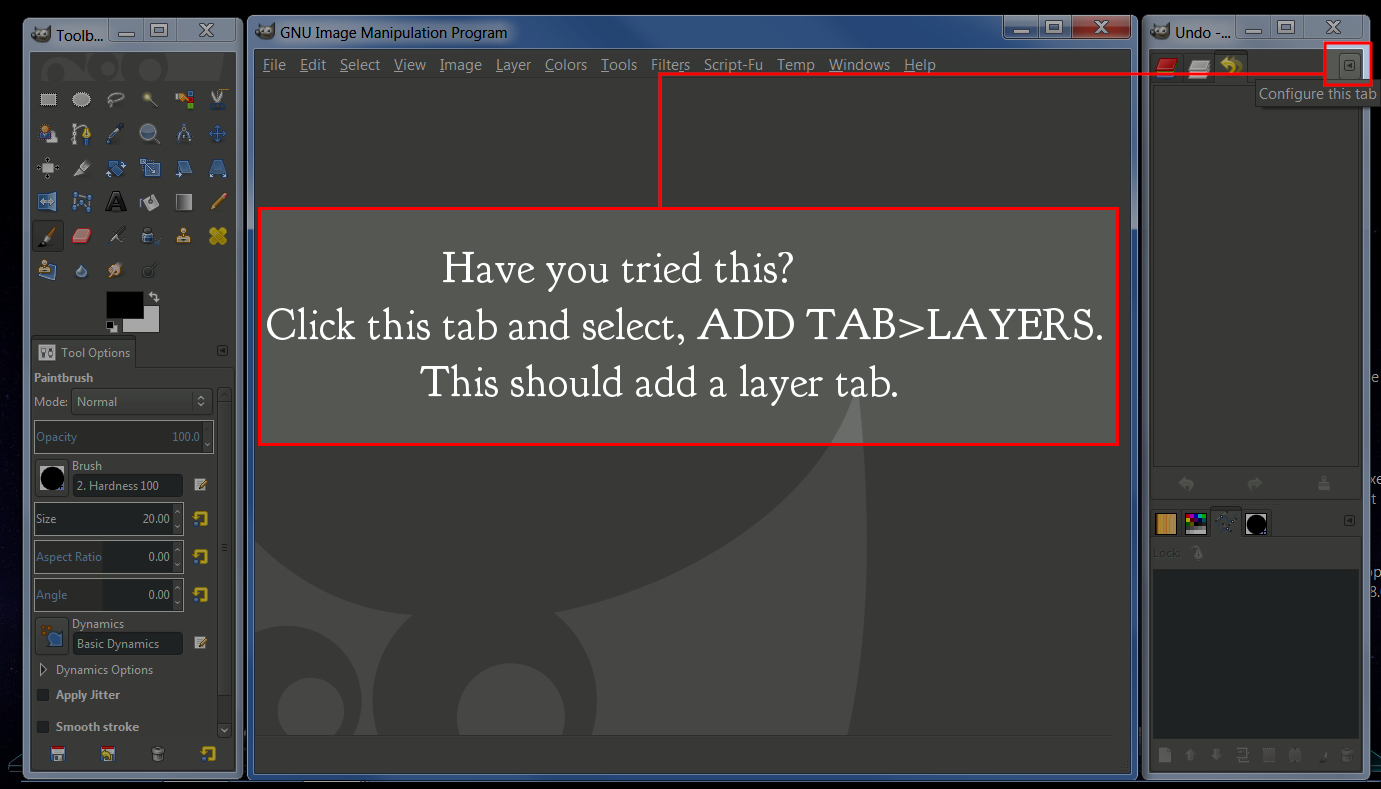
Task: Select the Free Select lasso tool
Action: 116,99
